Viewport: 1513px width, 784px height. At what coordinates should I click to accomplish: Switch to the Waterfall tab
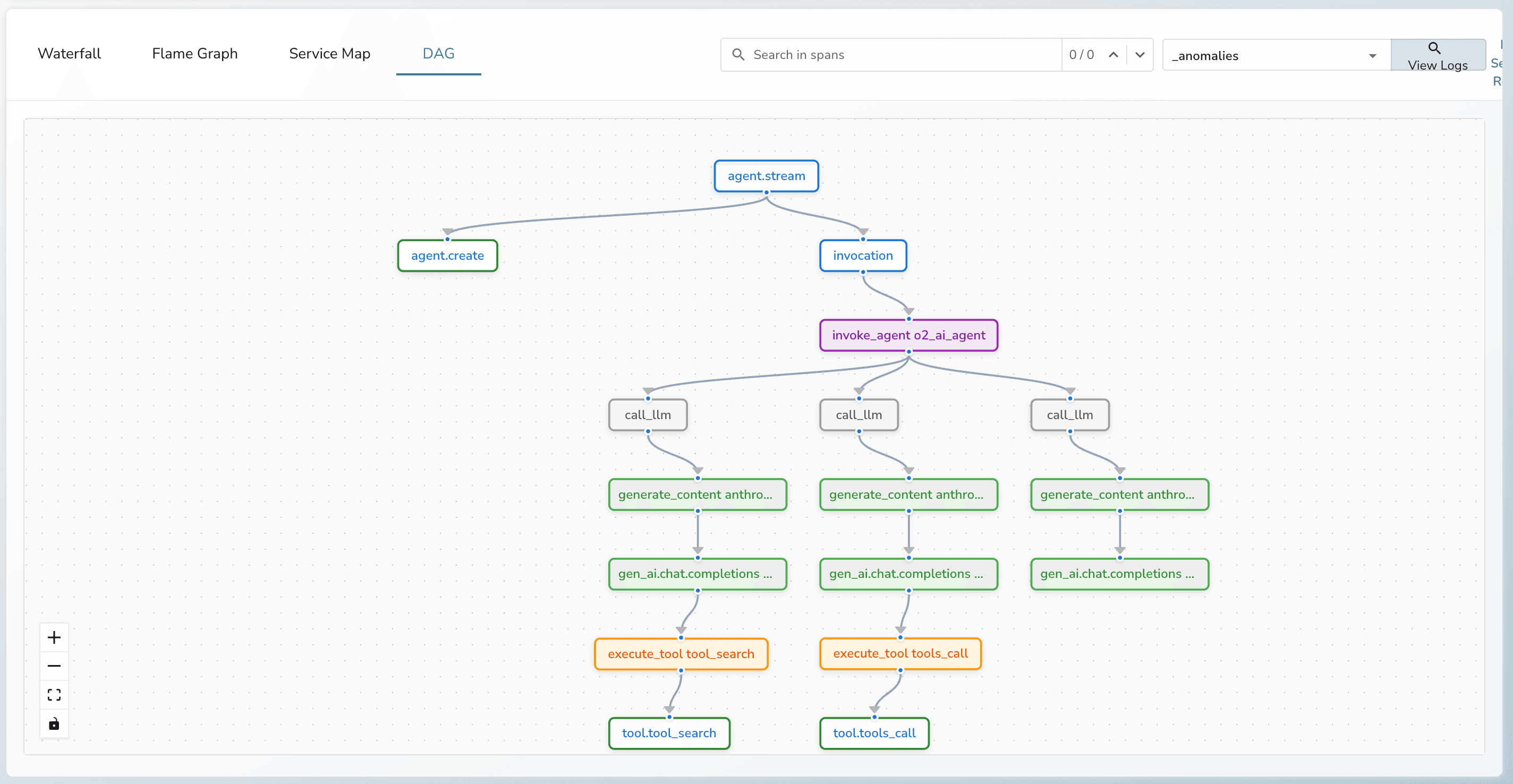69,54
